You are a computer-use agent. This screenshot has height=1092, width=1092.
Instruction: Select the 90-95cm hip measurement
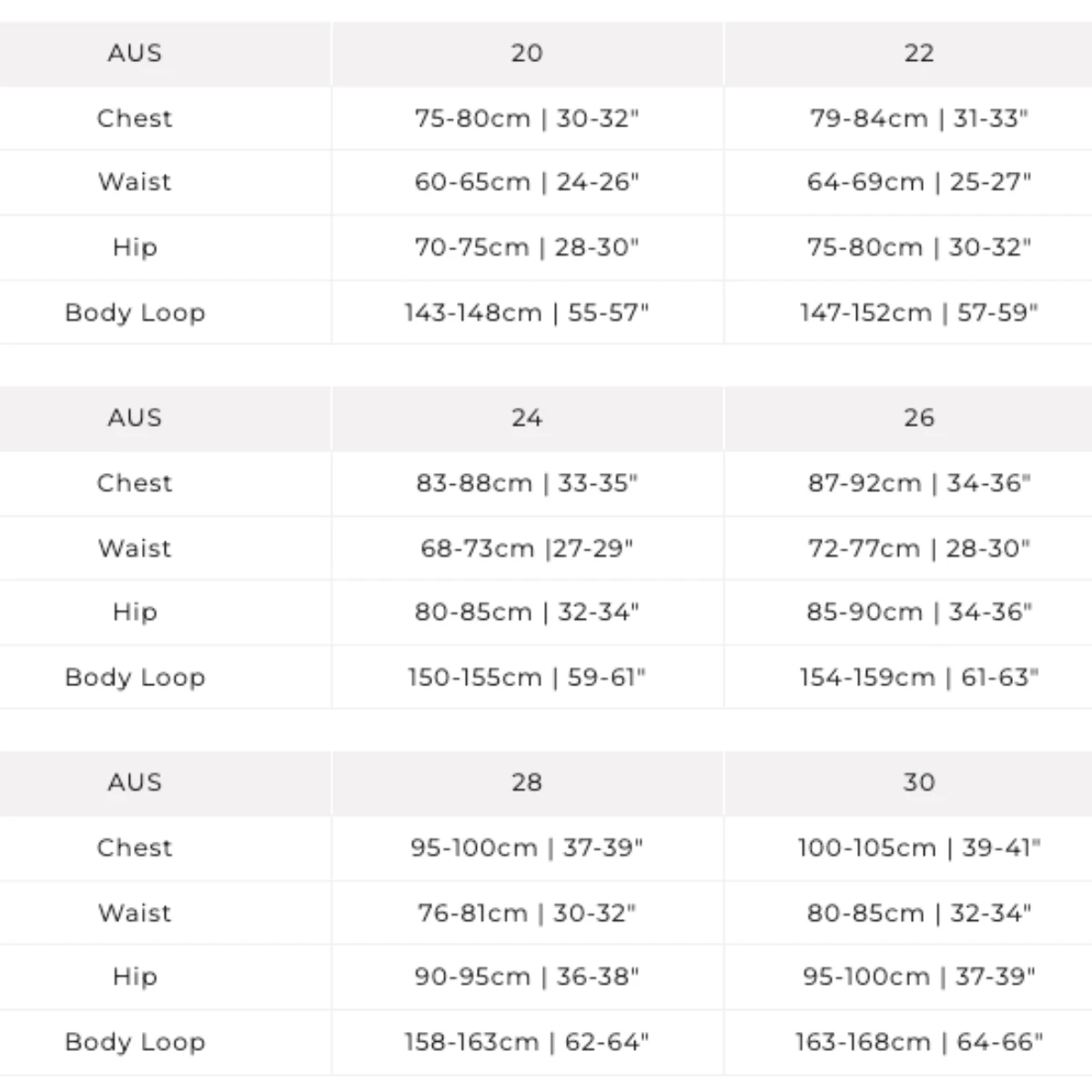tap(527, 977)
